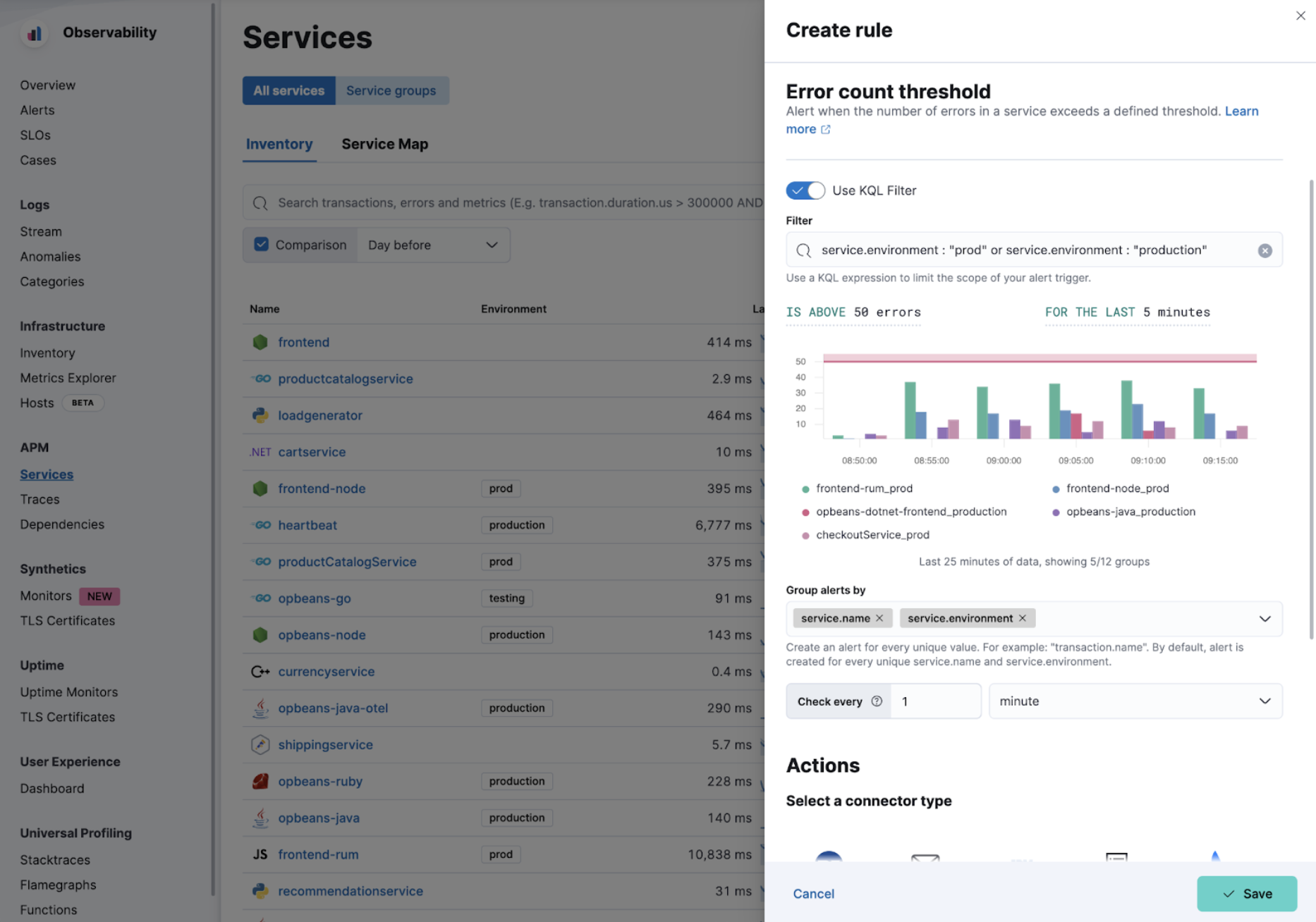Open the minute interval unit dropdown
The width and height of the screenshot is (1316, 922).
[1135, 701]
